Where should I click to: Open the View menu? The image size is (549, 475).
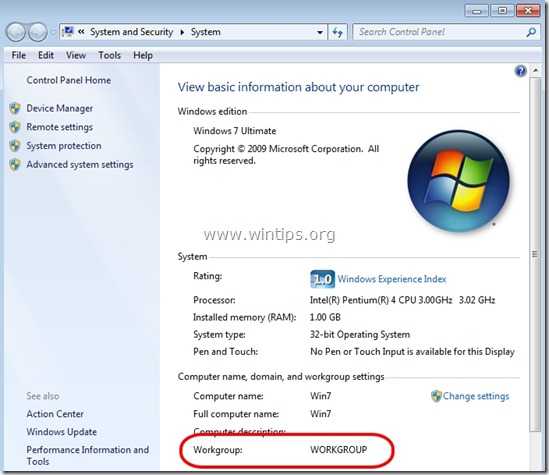tap(76, 55)
